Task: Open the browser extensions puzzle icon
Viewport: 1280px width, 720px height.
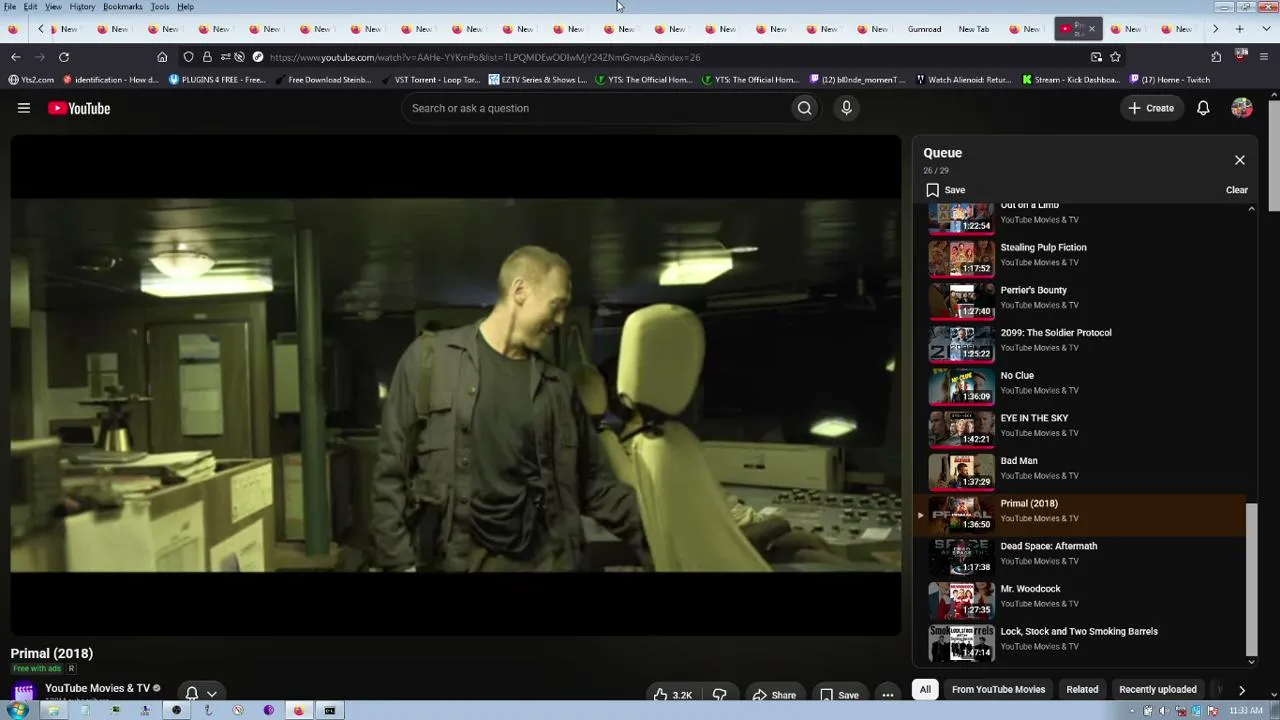Action: coord(1216,57)
